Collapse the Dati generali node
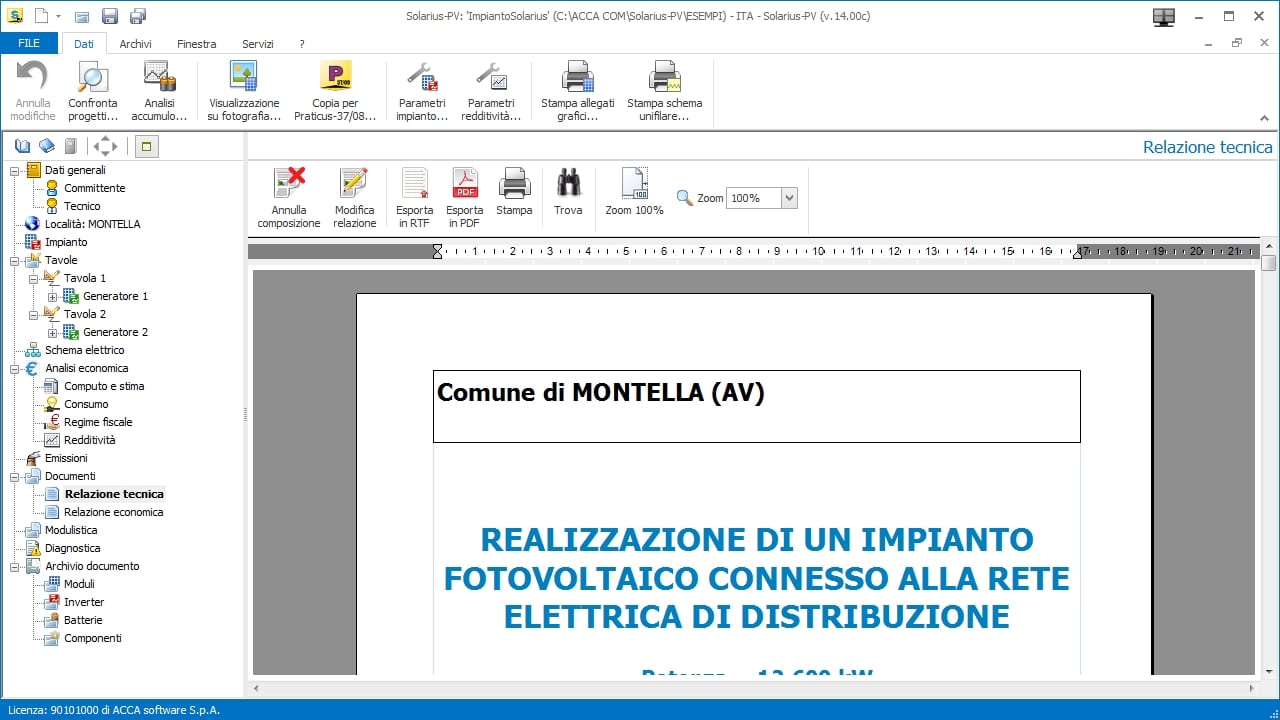This screenshot has height=720, width=1280. point(15,170)
